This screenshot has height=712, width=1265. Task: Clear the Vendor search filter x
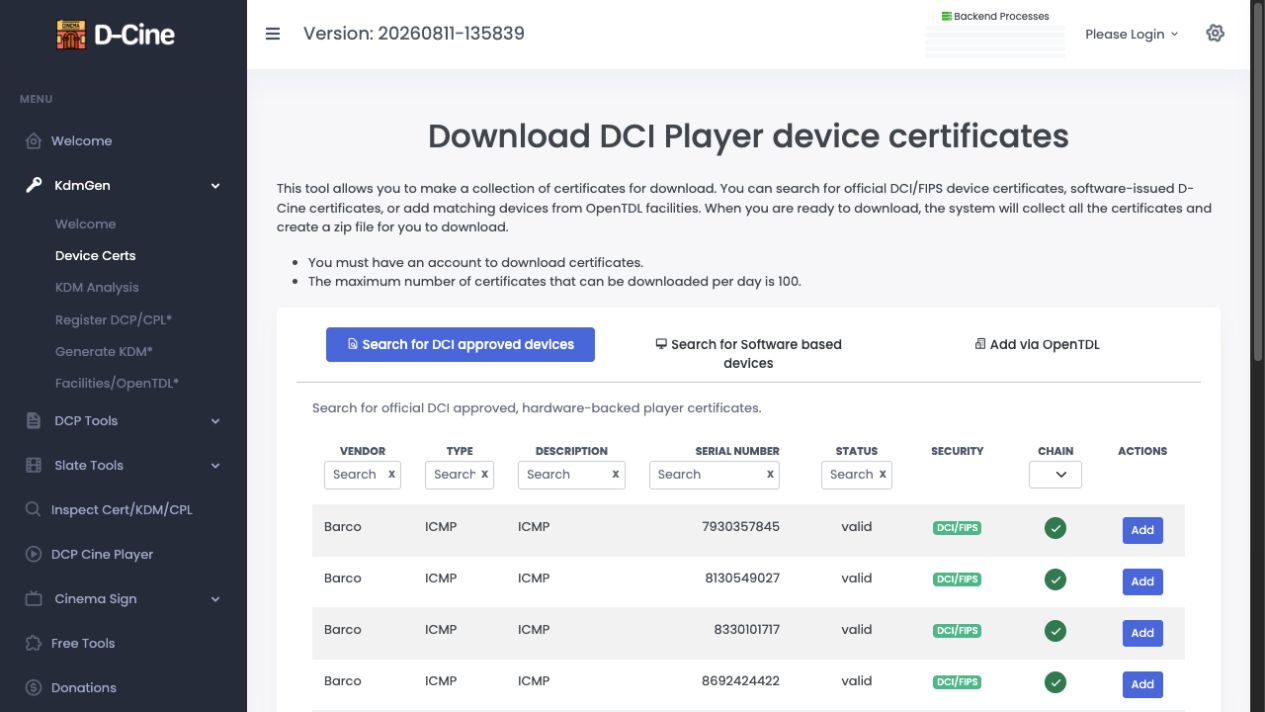point(391,475)
